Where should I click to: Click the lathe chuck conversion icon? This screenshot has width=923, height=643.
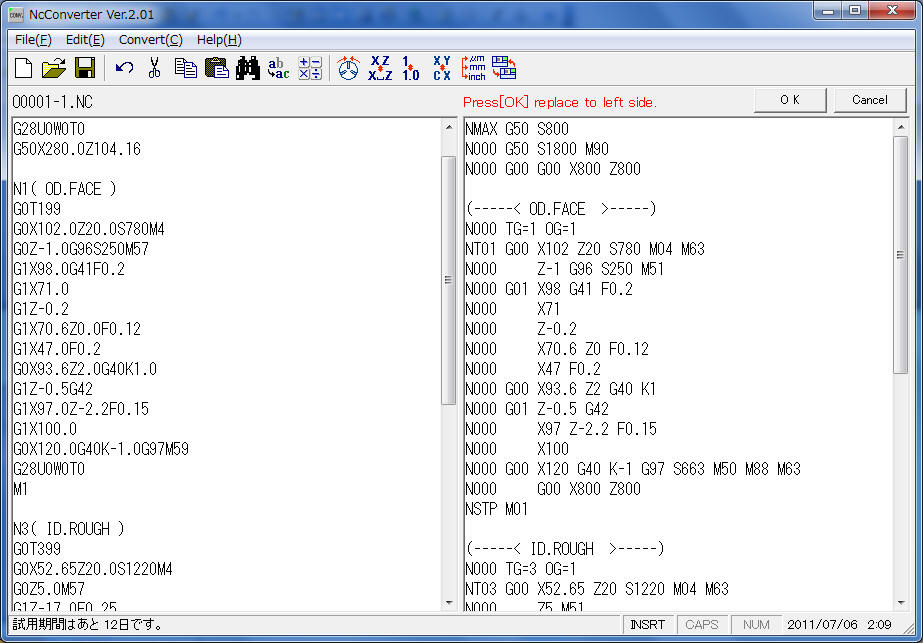[x=348, y=68]
